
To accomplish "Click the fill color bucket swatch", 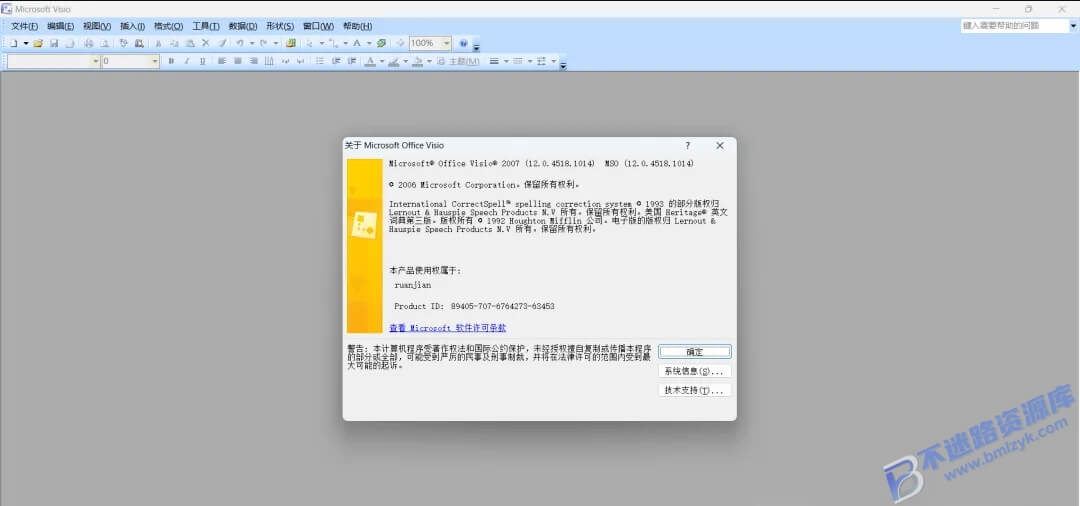I will point(417,61).
